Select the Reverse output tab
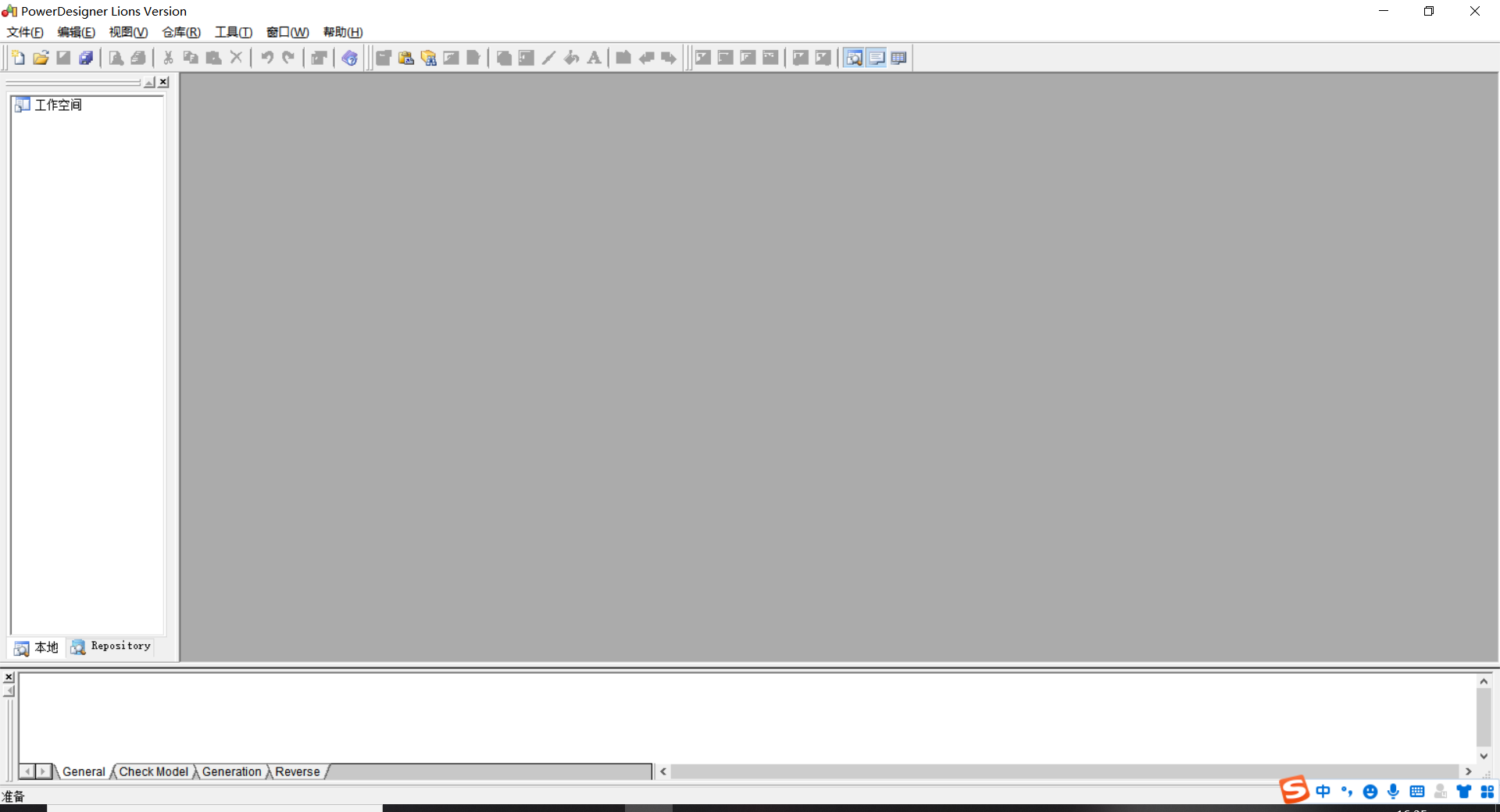 pyautogui.click(x=298, y=771)
